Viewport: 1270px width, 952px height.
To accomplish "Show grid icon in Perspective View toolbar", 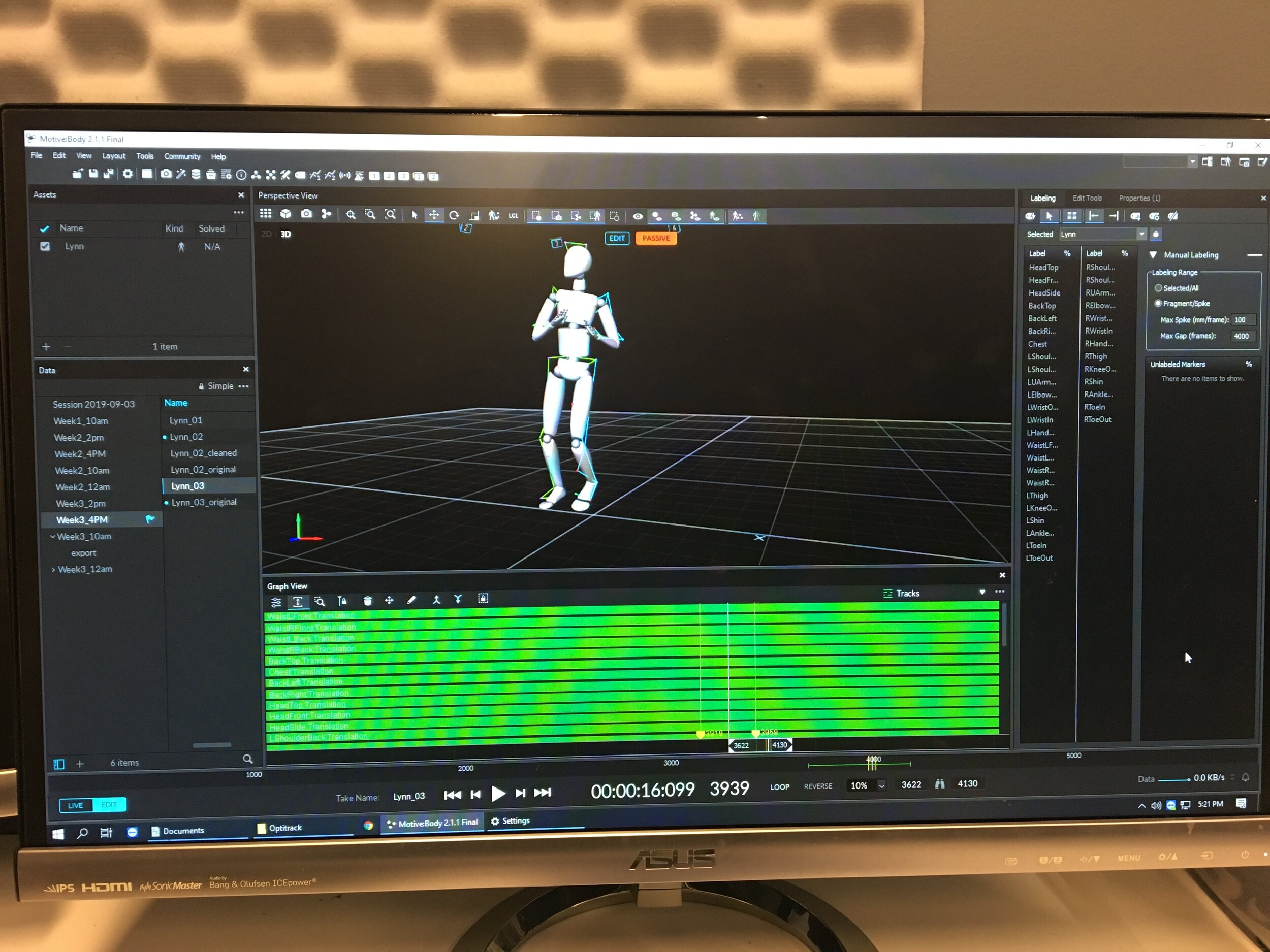I will pyautogui.click(x=265, y=214).
